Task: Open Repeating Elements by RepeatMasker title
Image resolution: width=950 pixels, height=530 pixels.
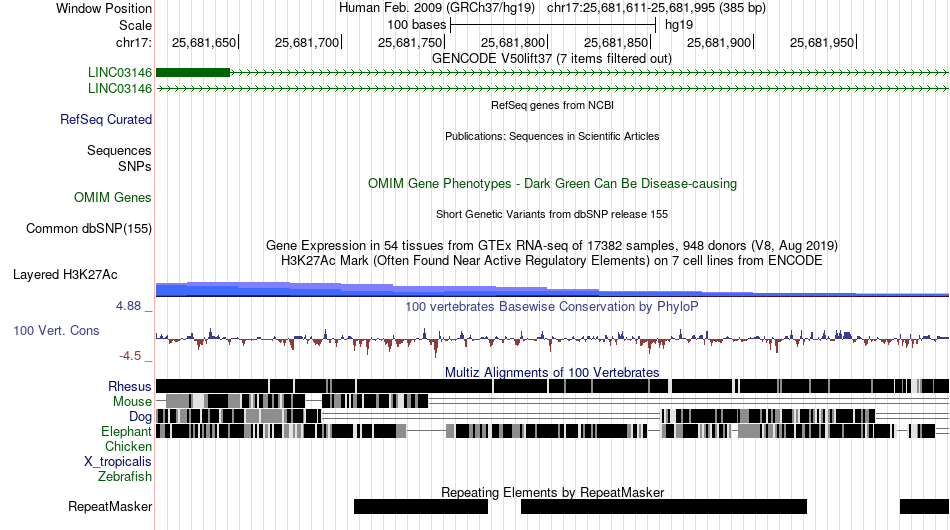Action: [x=552, y=492]
